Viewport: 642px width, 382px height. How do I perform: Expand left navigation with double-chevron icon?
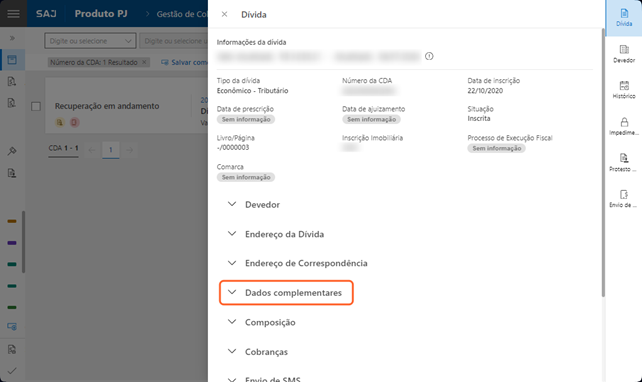pos(12,38)
